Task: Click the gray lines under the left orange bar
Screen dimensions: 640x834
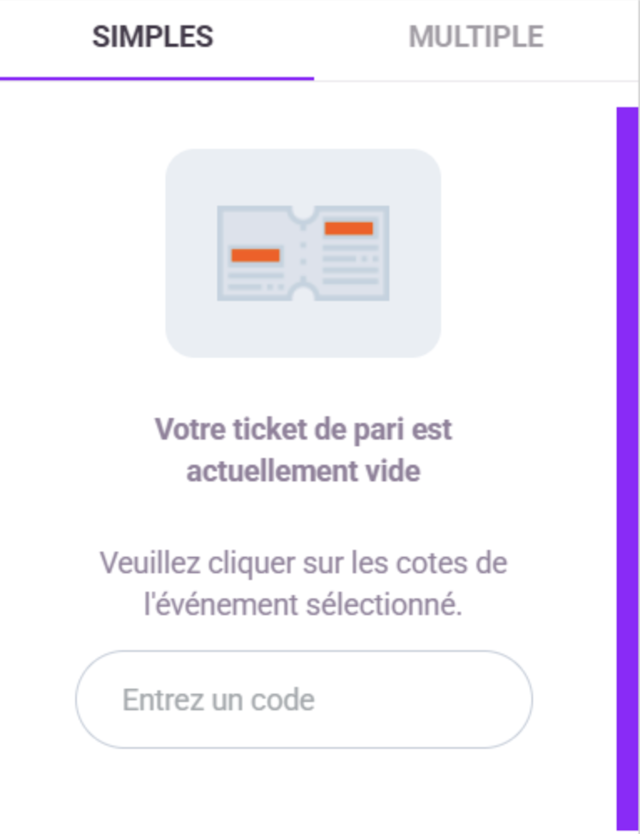Action: tap(255, 280)
